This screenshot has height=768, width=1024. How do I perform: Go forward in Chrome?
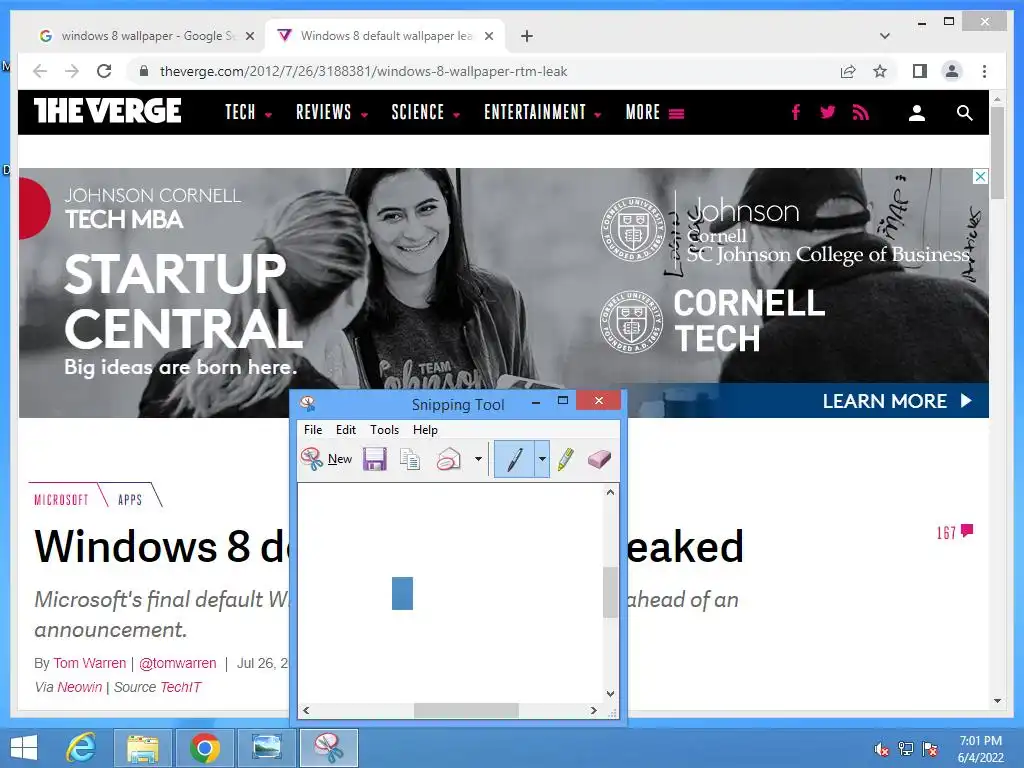pyautogui.click(x=72, y=71)
